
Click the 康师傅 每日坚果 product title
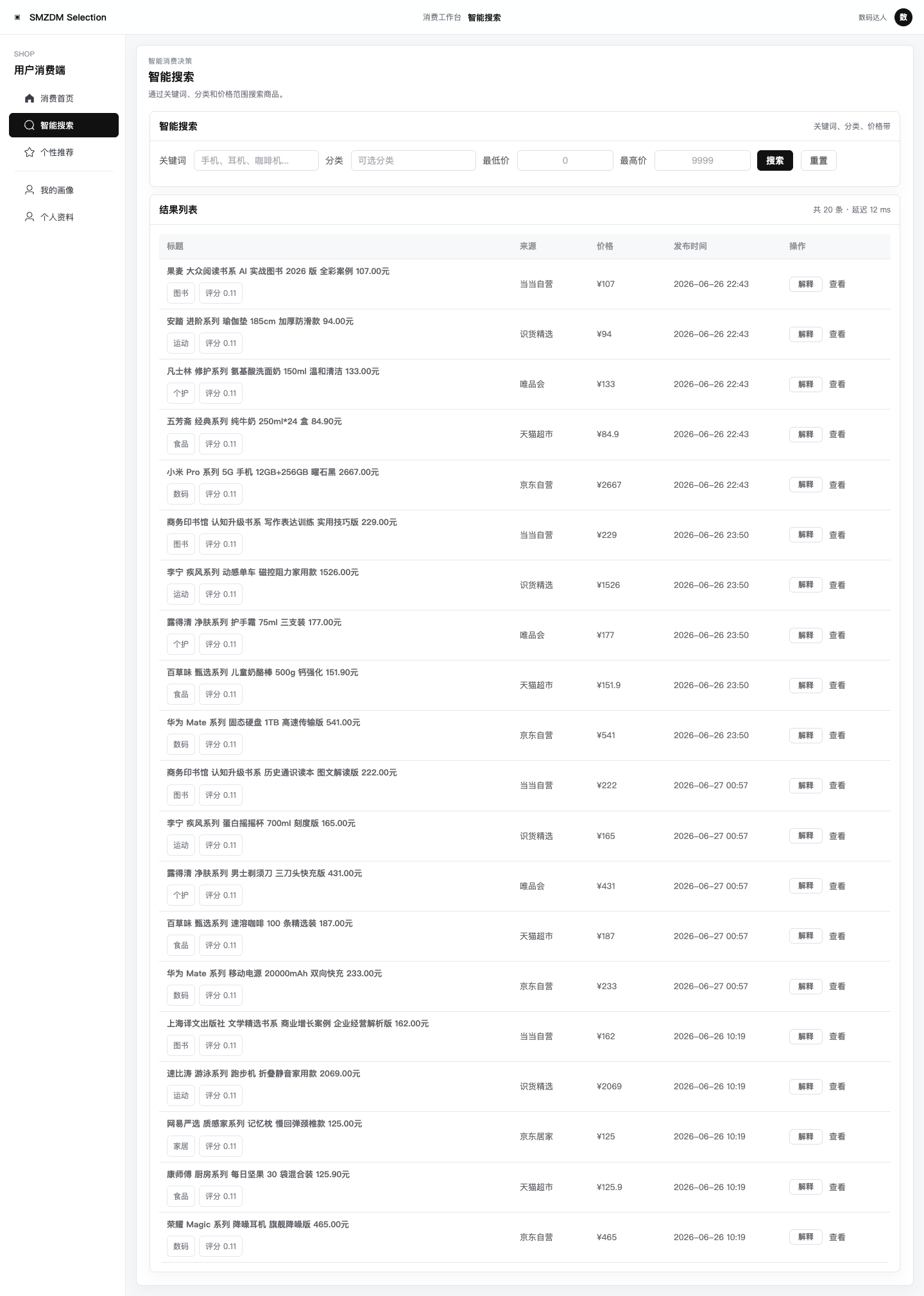258,1174
